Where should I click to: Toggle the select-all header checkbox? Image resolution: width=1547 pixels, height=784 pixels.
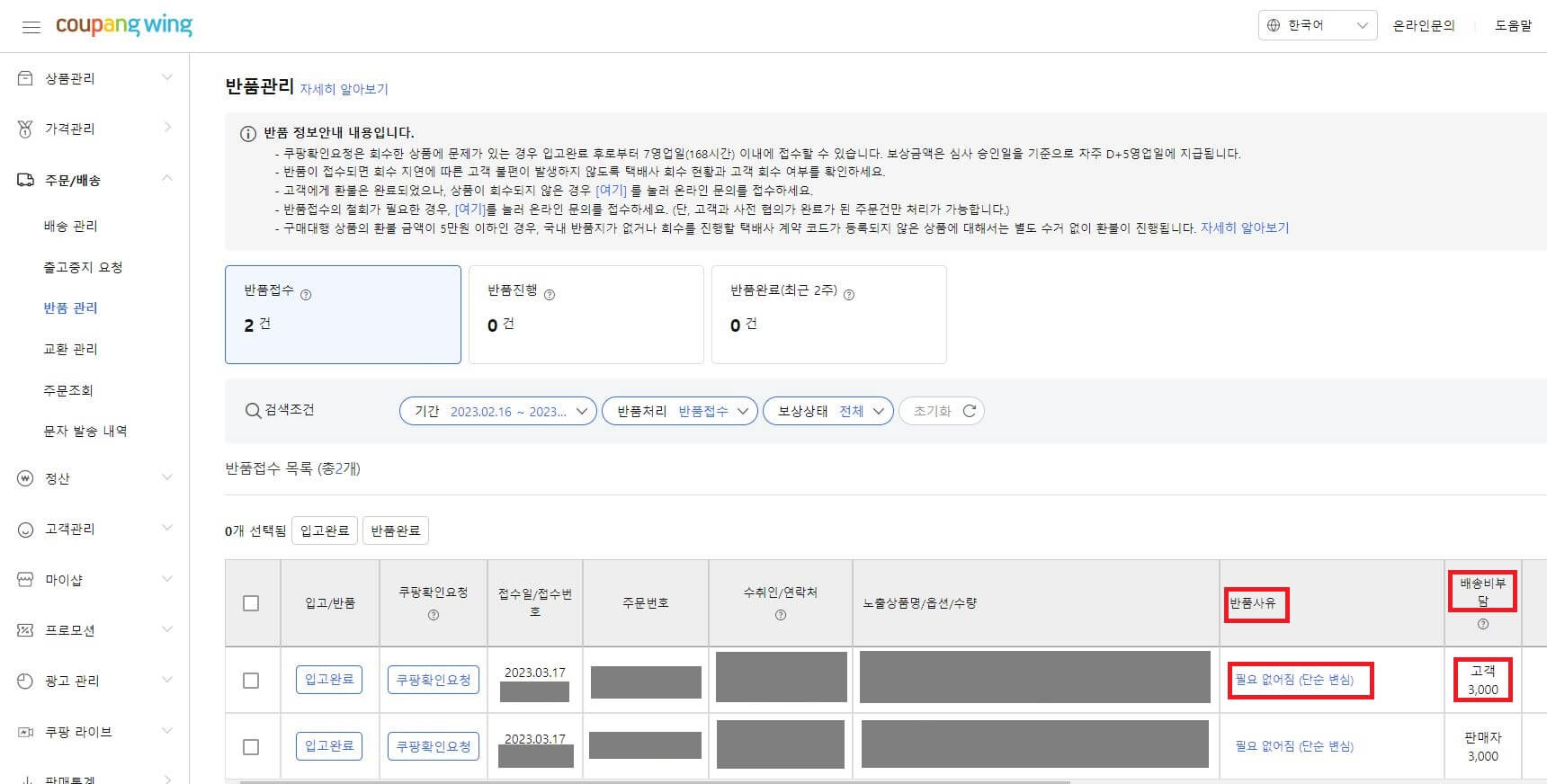[x=251, y=603]
